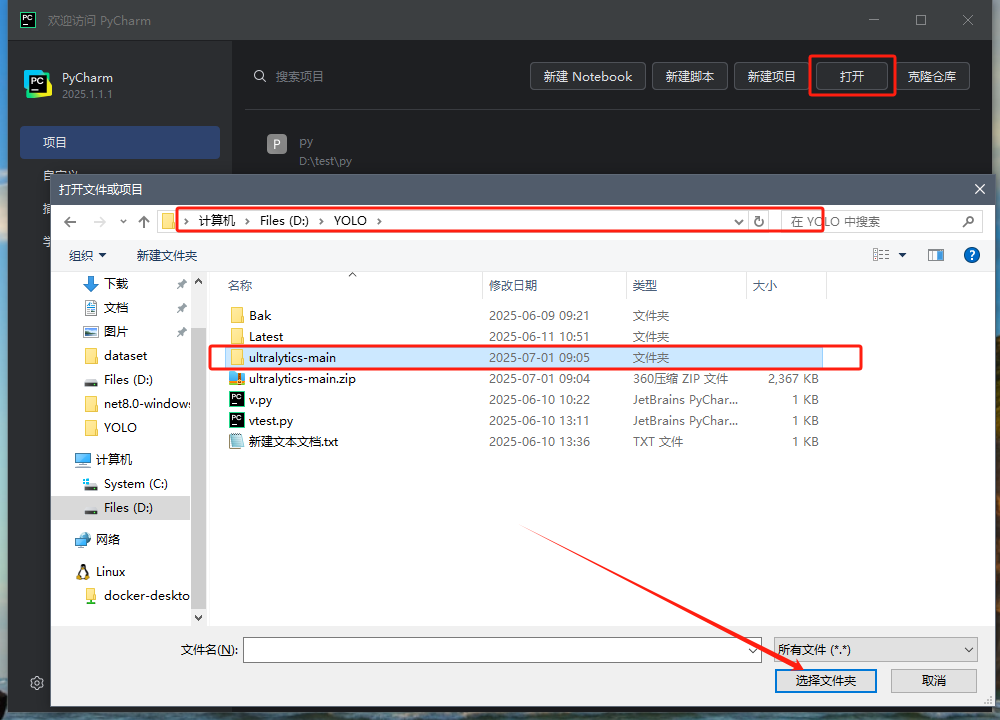Sort by 大小 column header
1000x720 pixels.
coord(764,286)
